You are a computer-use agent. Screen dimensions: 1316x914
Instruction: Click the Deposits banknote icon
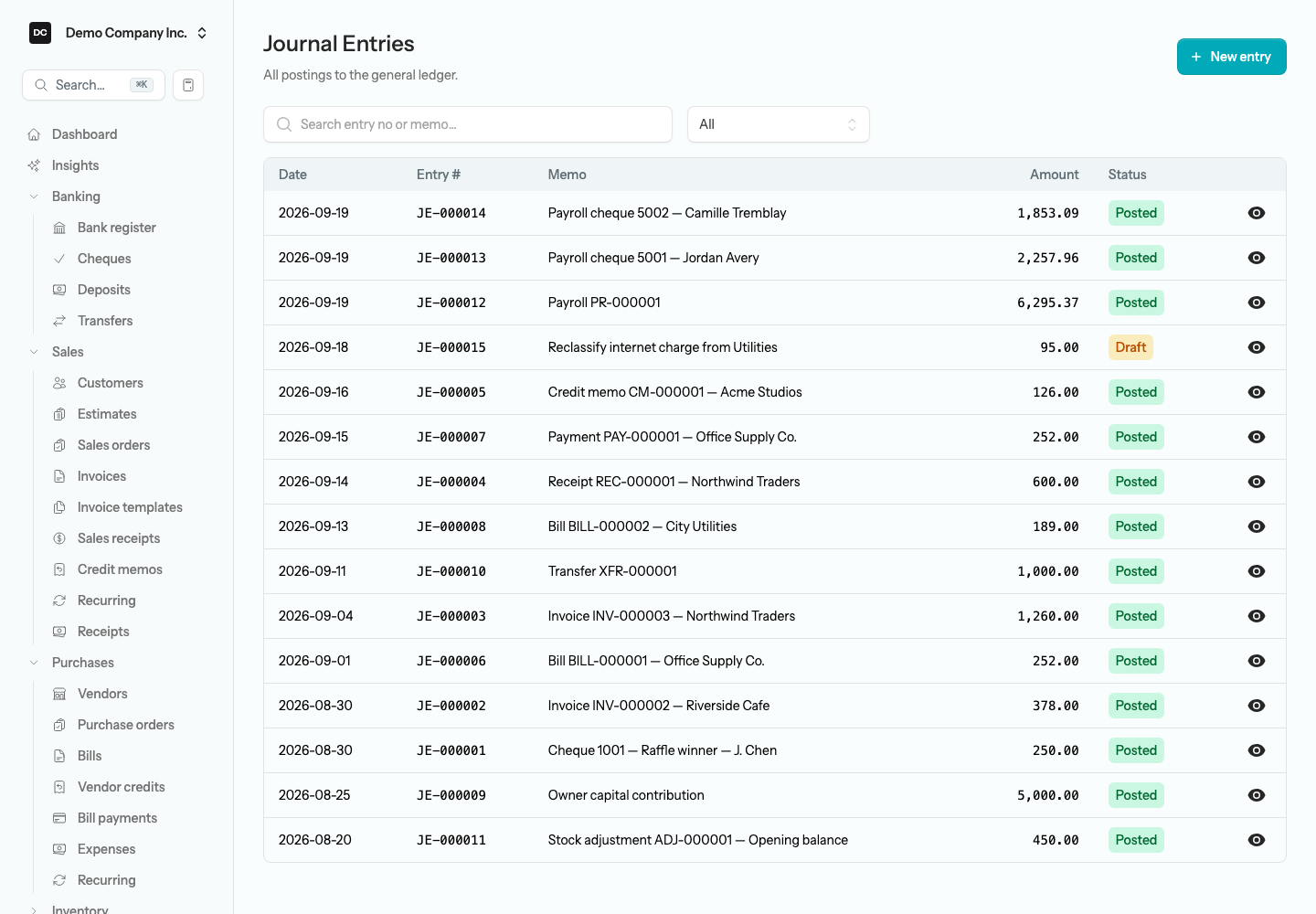click(x=59, y=290)
